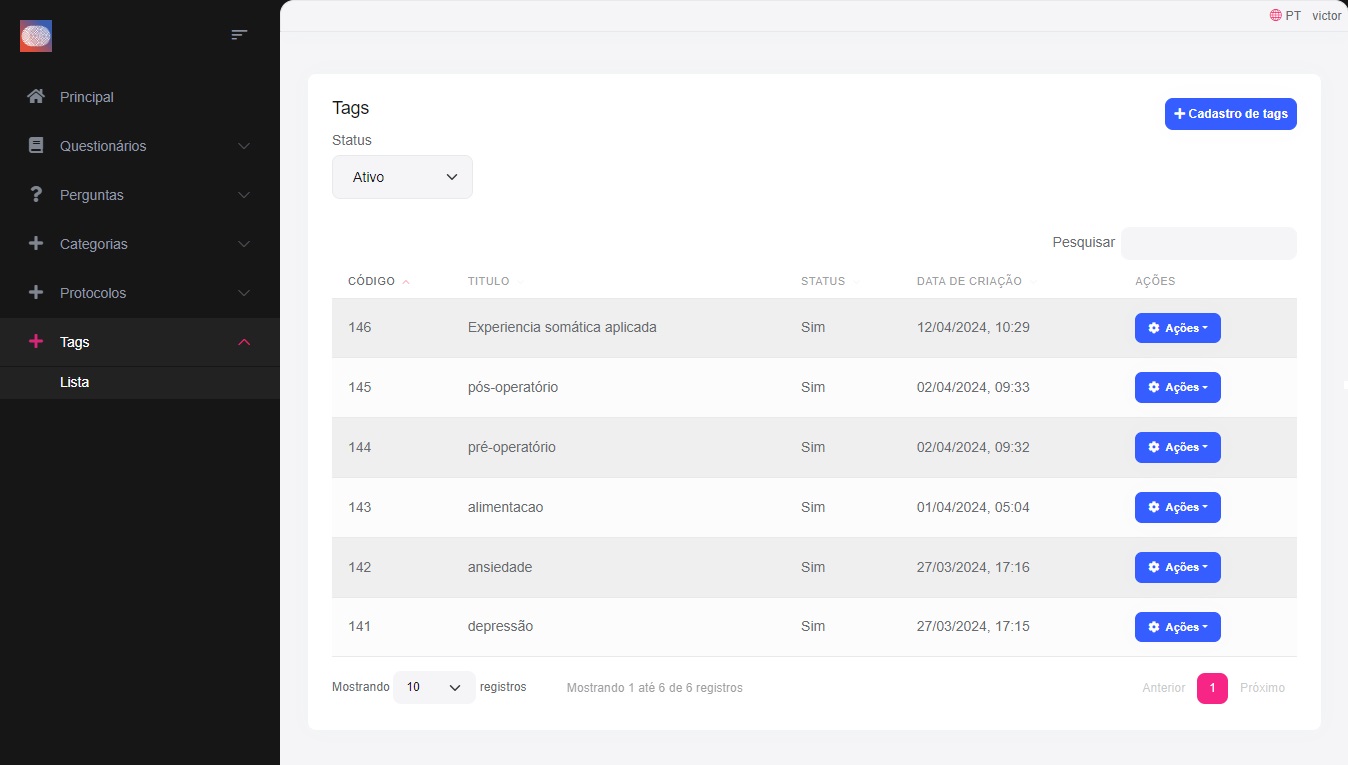Image resolution: width=1348 pixels, height=765 pixels.
Task: Click the pink plus icon beside Tags
Action: (36, 342)
